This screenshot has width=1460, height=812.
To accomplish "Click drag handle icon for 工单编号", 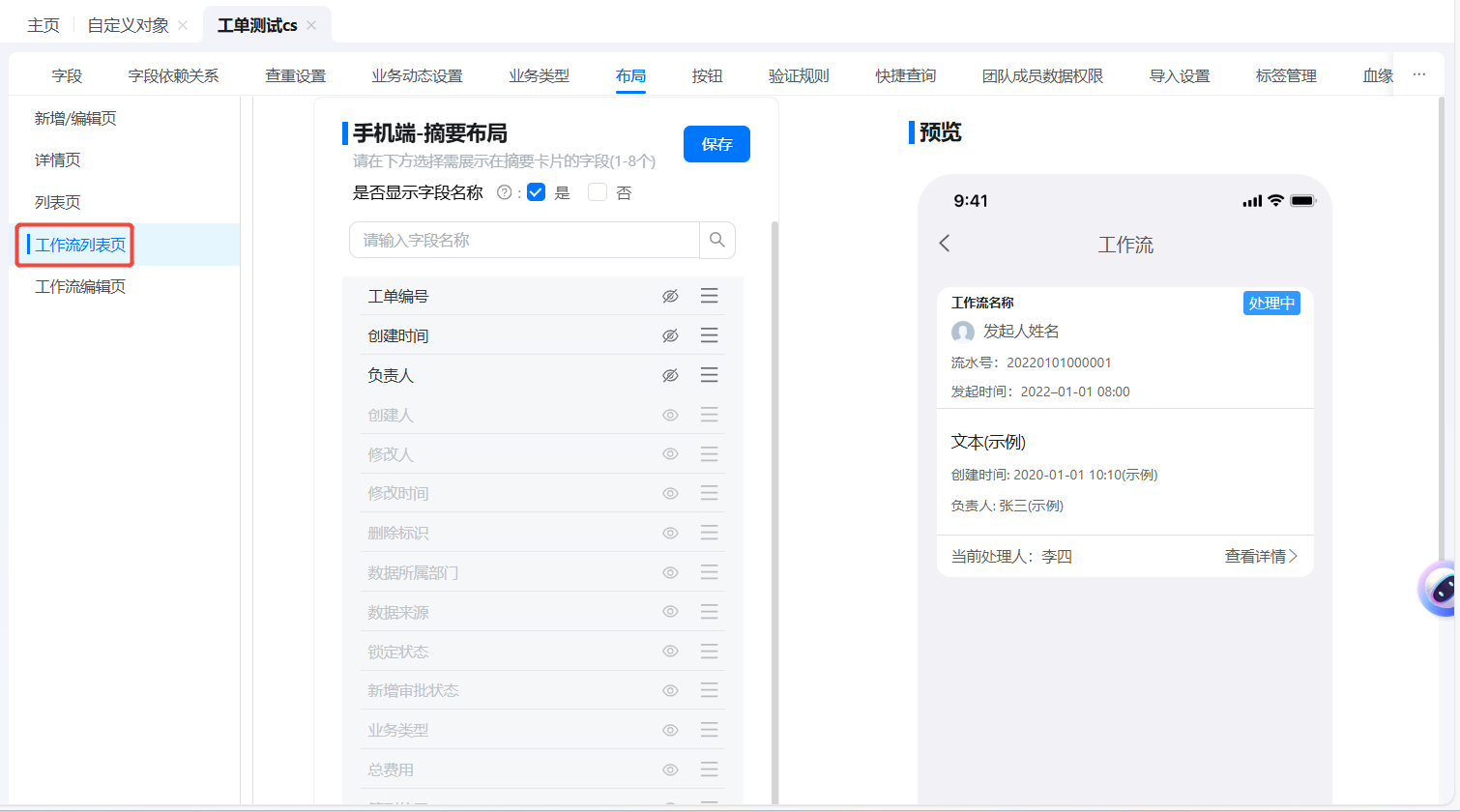I will point(709,296).
